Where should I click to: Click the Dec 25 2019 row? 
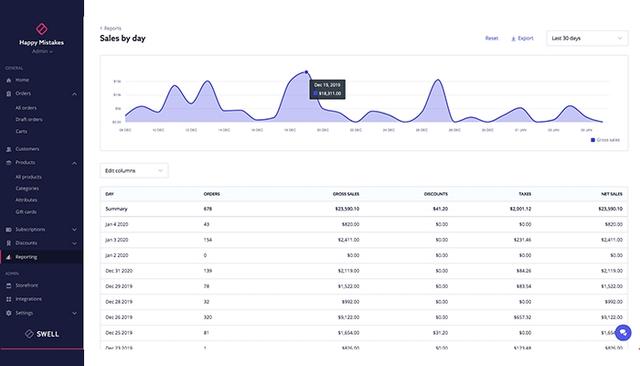(364, 333)
